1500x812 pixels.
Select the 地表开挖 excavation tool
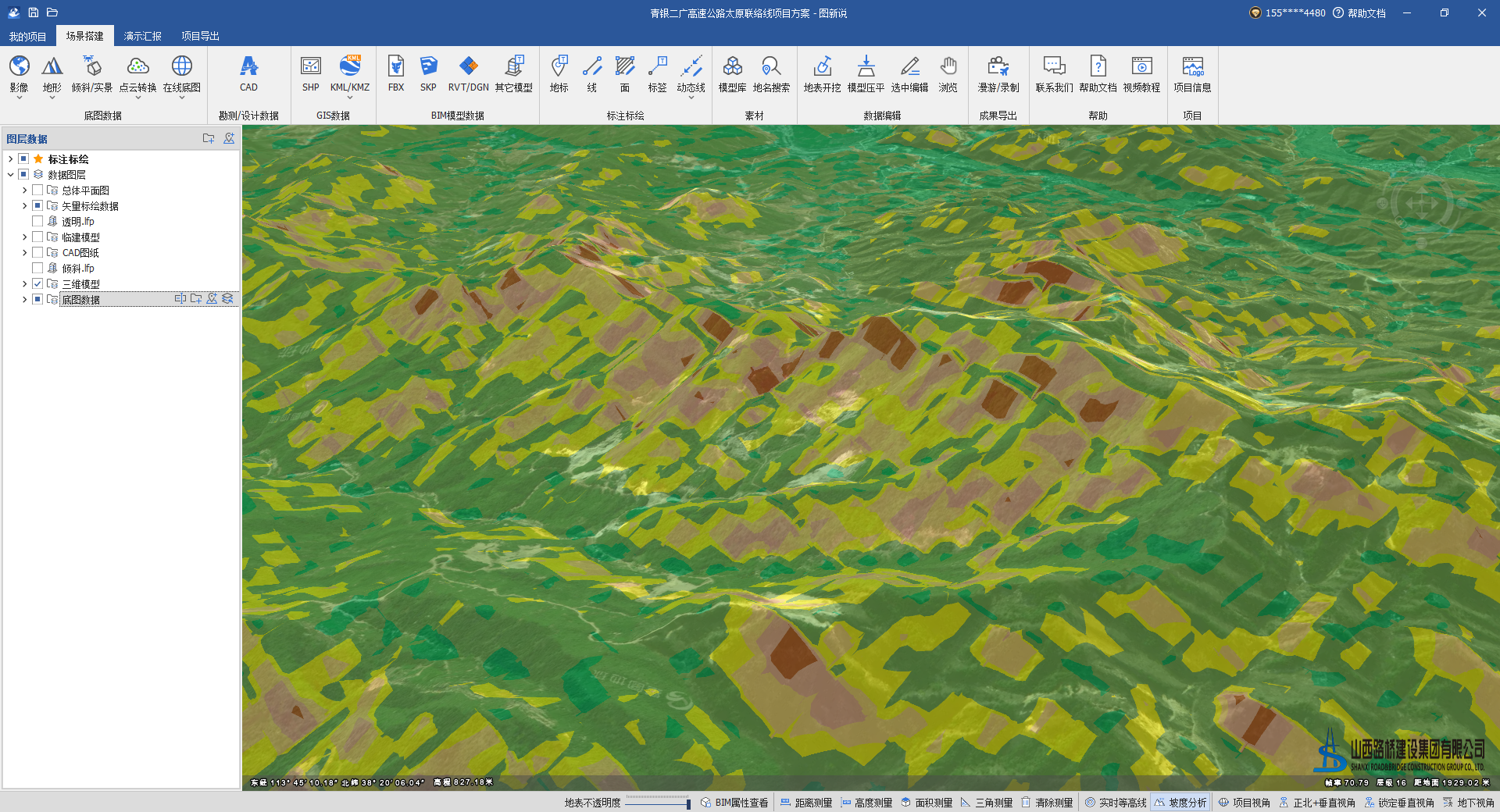click(822, 73)
